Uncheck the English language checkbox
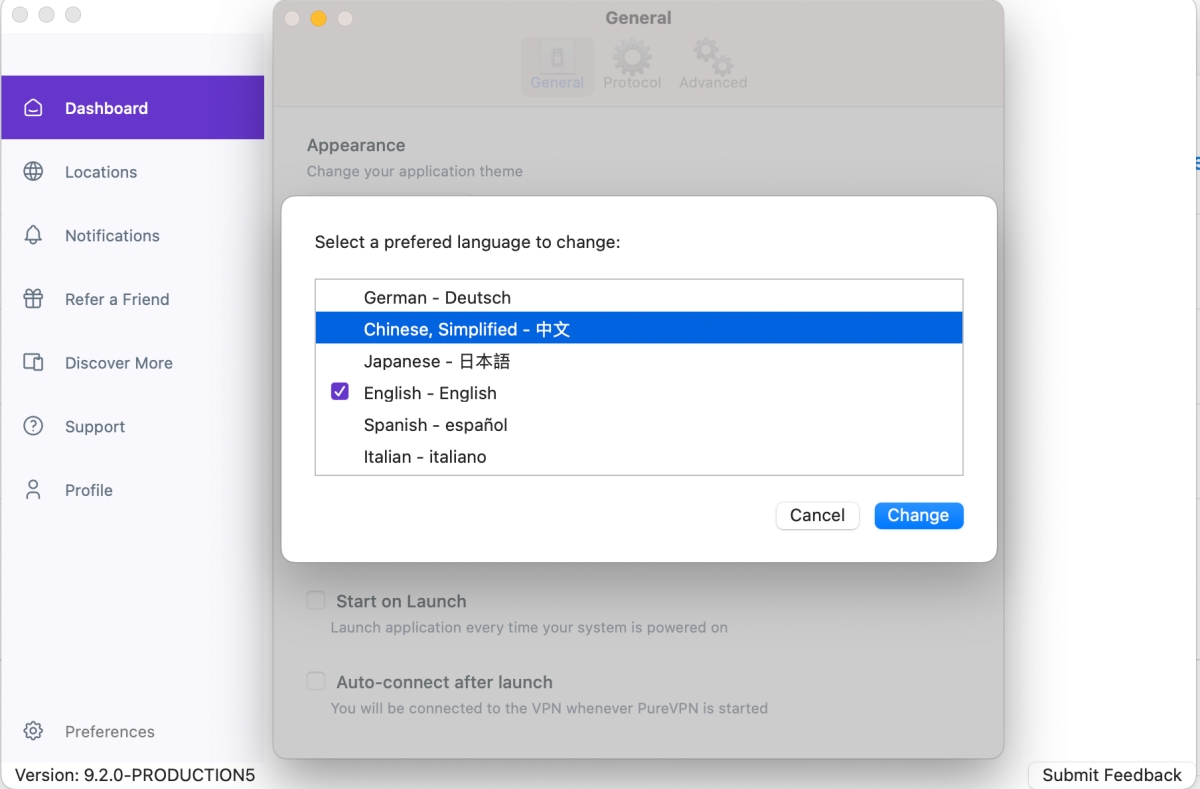Viewport: 1200px width, 789px height. (340, 392)
